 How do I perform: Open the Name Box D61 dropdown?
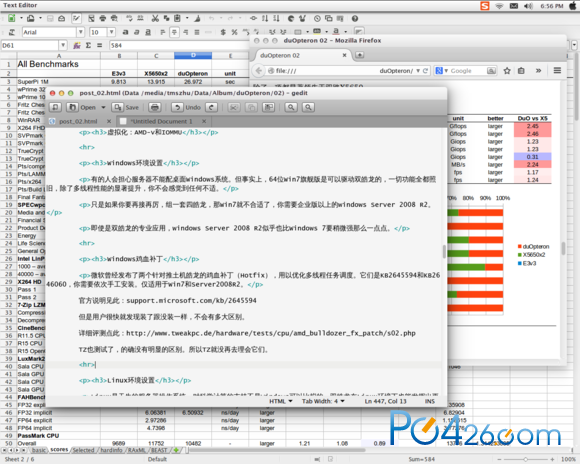(63, 45)
